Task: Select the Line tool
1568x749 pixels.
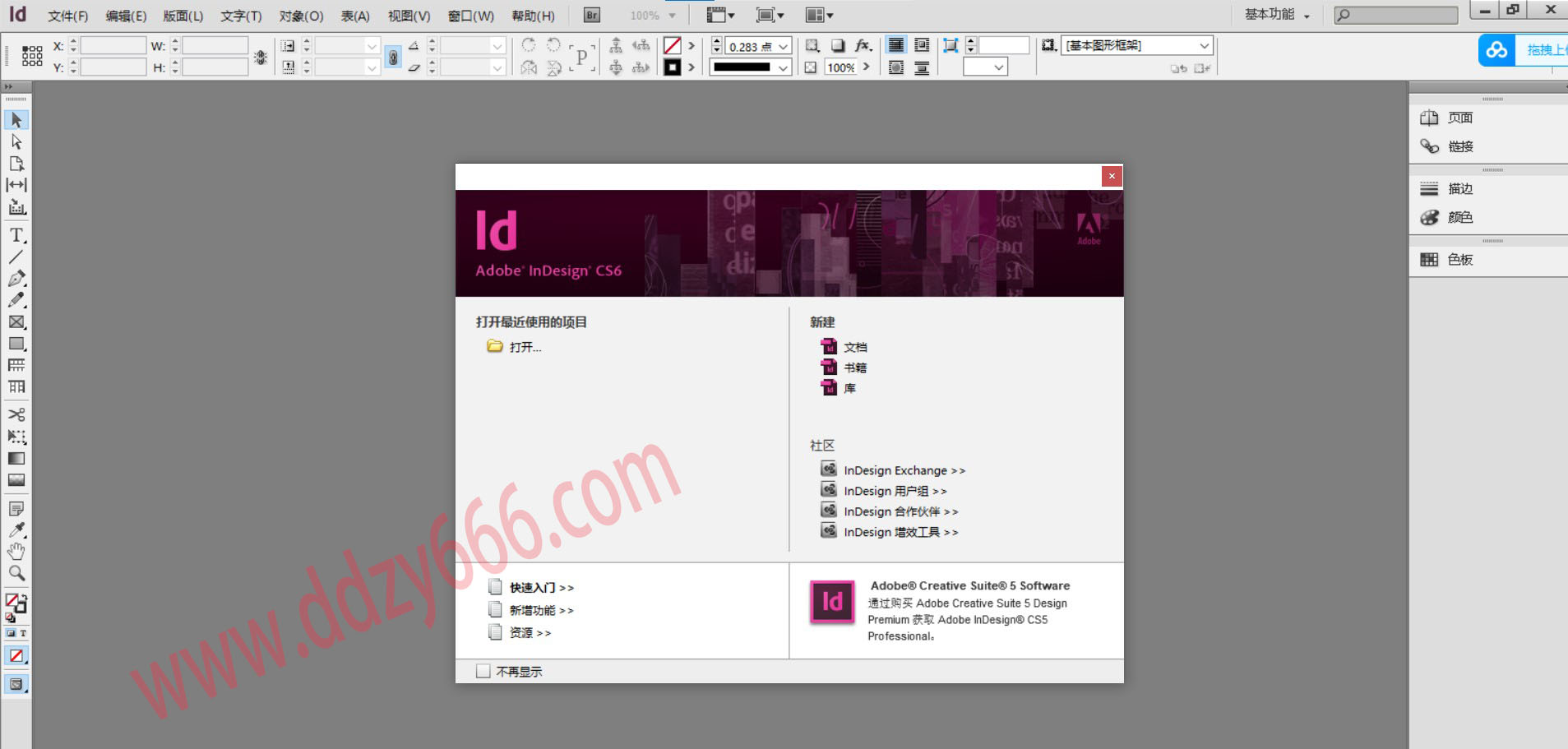Action: [x=16, y=257]
